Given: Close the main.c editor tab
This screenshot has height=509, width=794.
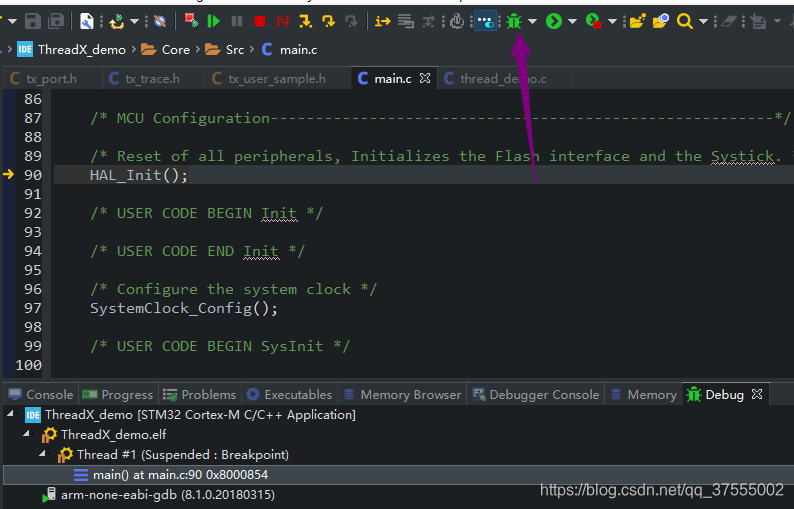Looking at the screenshot, I should coord(425,78).
